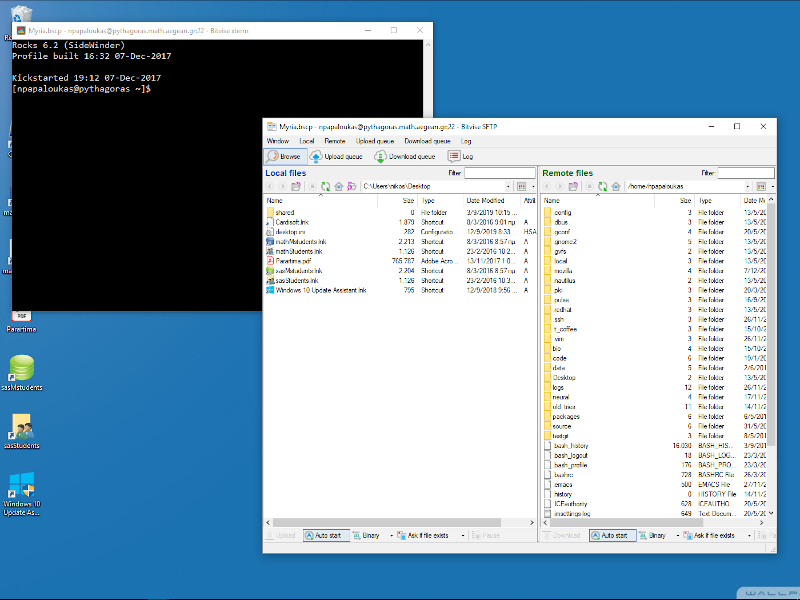Click remote parent folder (up) icon
This screenshot has width=800, height=600.
pyautogui.click(x=573, y=186)
